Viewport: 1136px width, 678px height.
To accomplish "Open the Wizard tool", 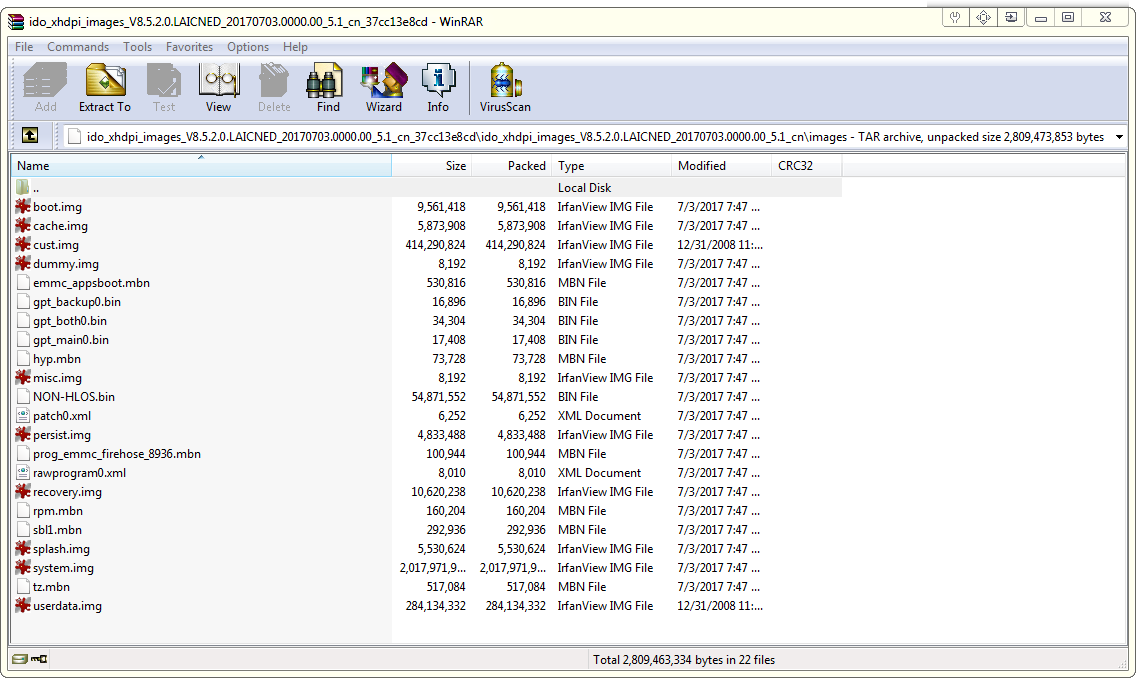I will (383, 88).
